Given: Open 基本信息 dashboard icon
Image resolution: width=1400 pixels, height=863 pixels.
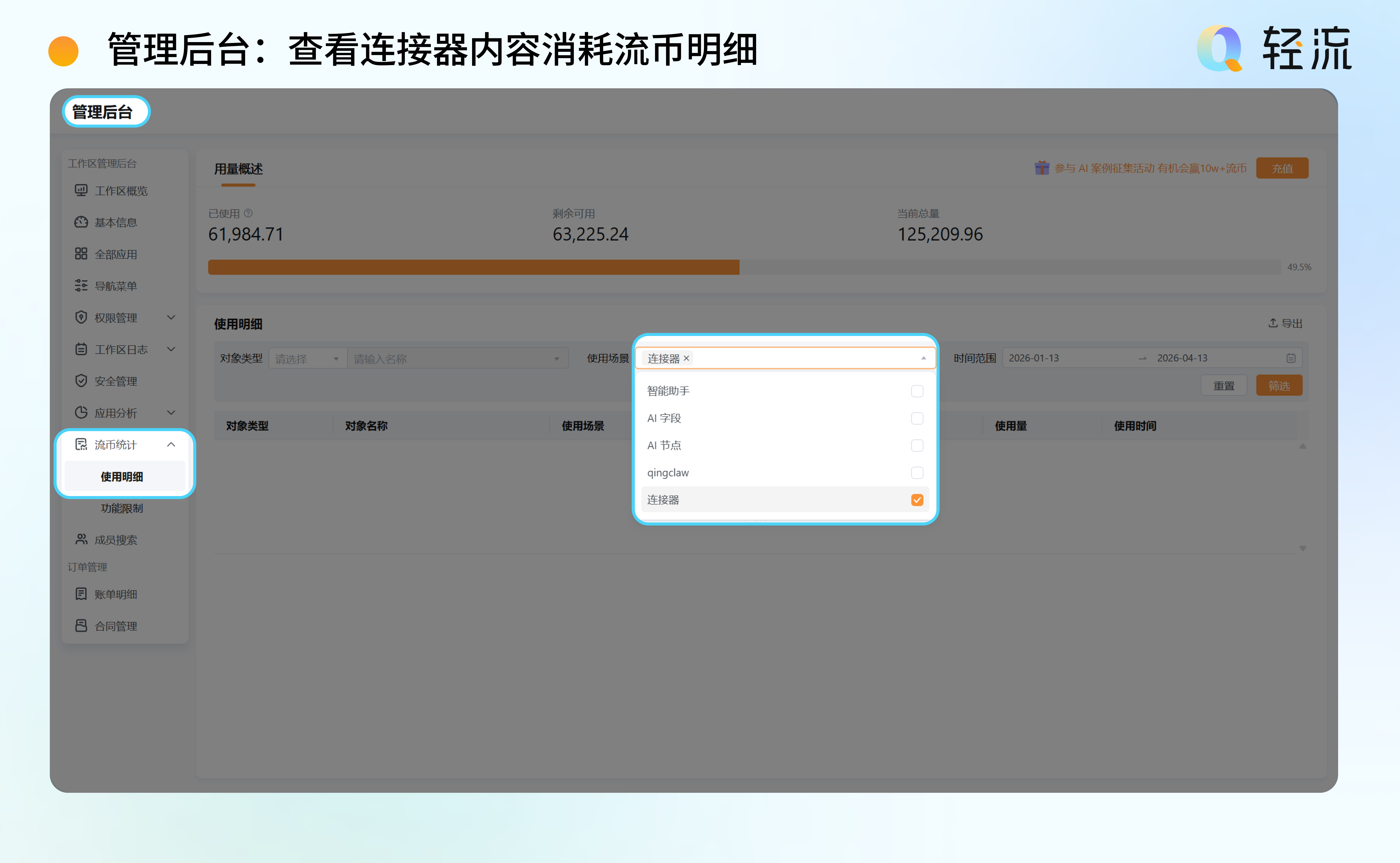Looking at the screenshot, I should (81, 222).
